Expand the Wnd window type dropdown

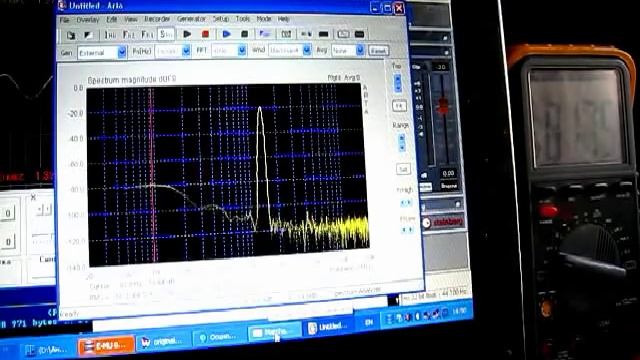click(307, 50)
